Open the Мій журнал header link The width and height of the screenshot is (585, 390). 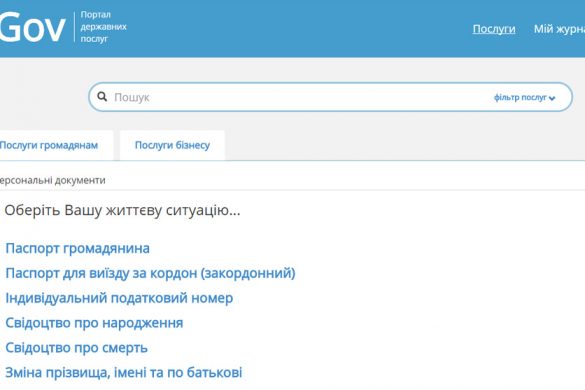559,29
